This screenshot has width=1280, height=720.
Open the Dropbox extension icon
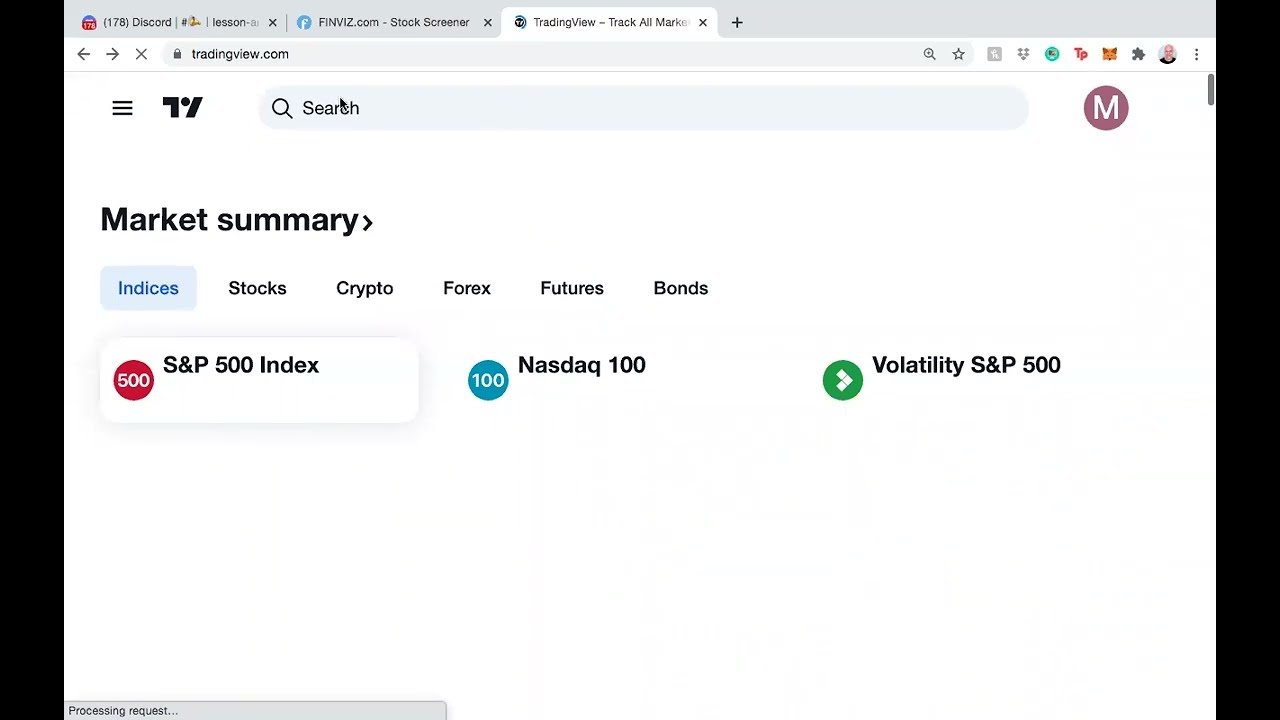tap(1023, 54)
